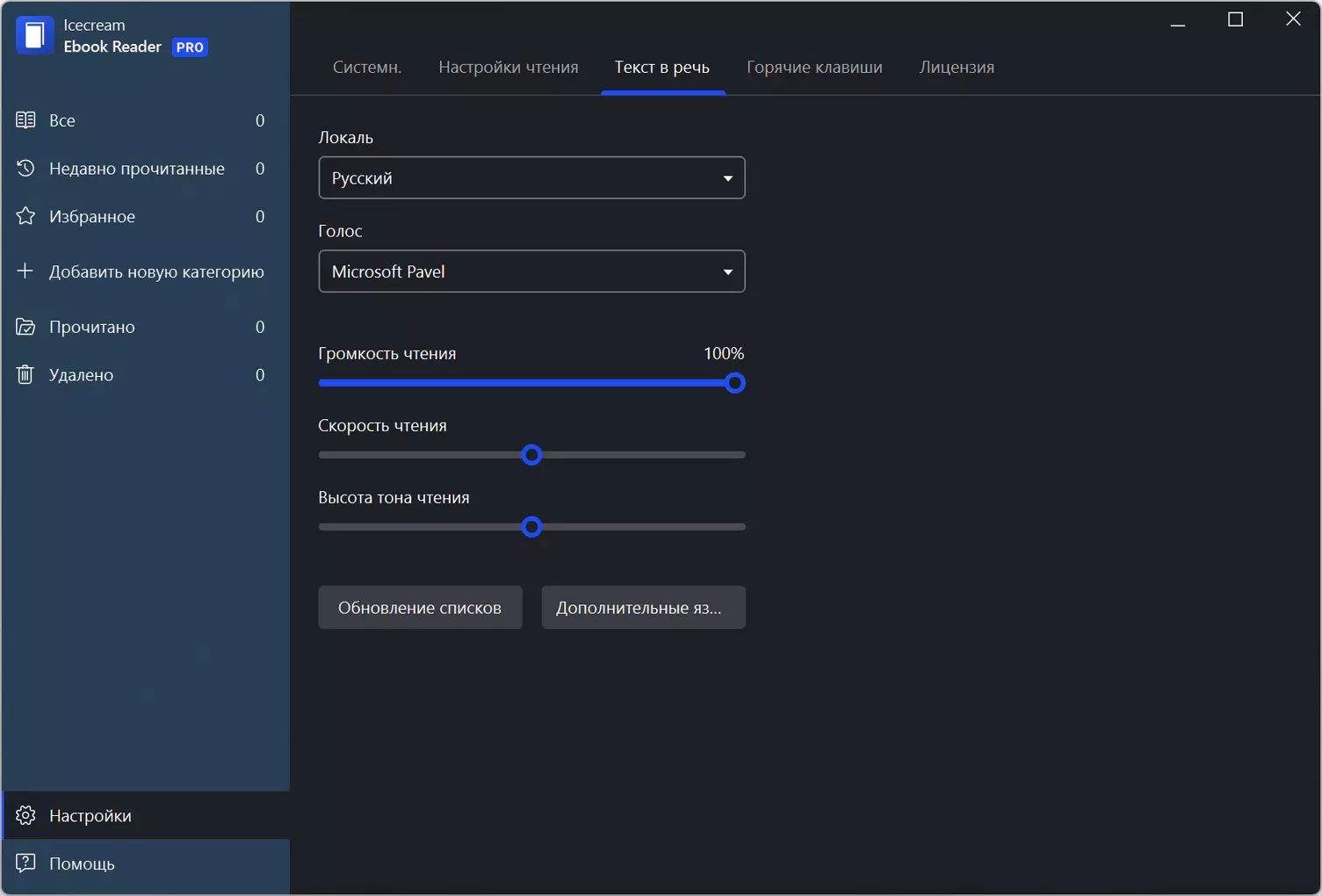Expand the Локаль dropdown arrow
This screenshot has height=896, width=1322.
[727, 178]
